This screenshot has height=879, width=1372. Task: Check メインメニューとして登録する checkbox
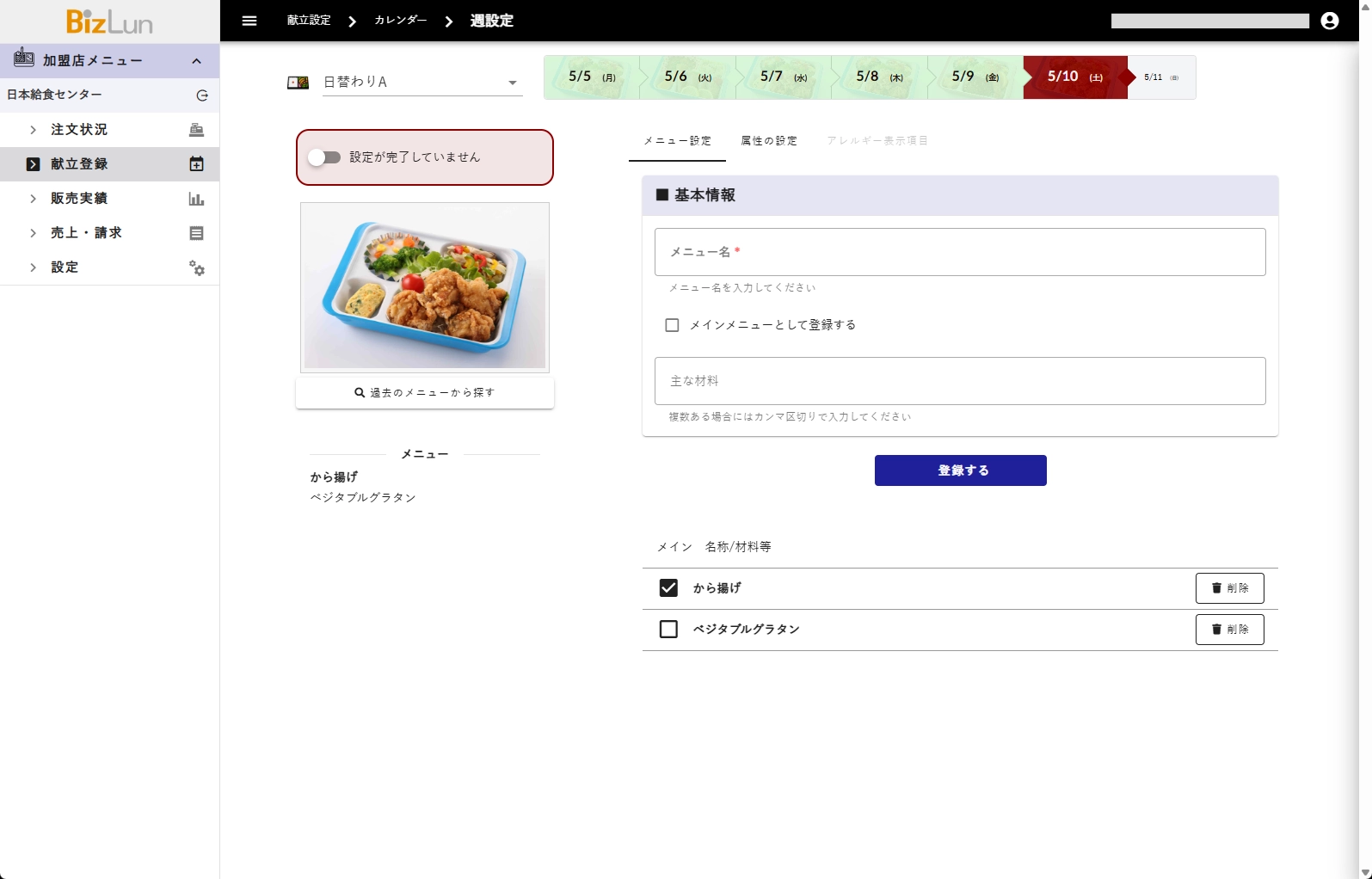point(672,325)
